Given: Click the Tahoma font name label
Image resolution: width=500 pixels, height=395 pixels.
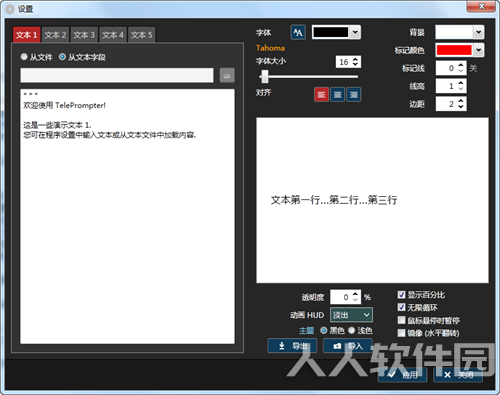Looking at the screenshot, I should pos(270,48).
